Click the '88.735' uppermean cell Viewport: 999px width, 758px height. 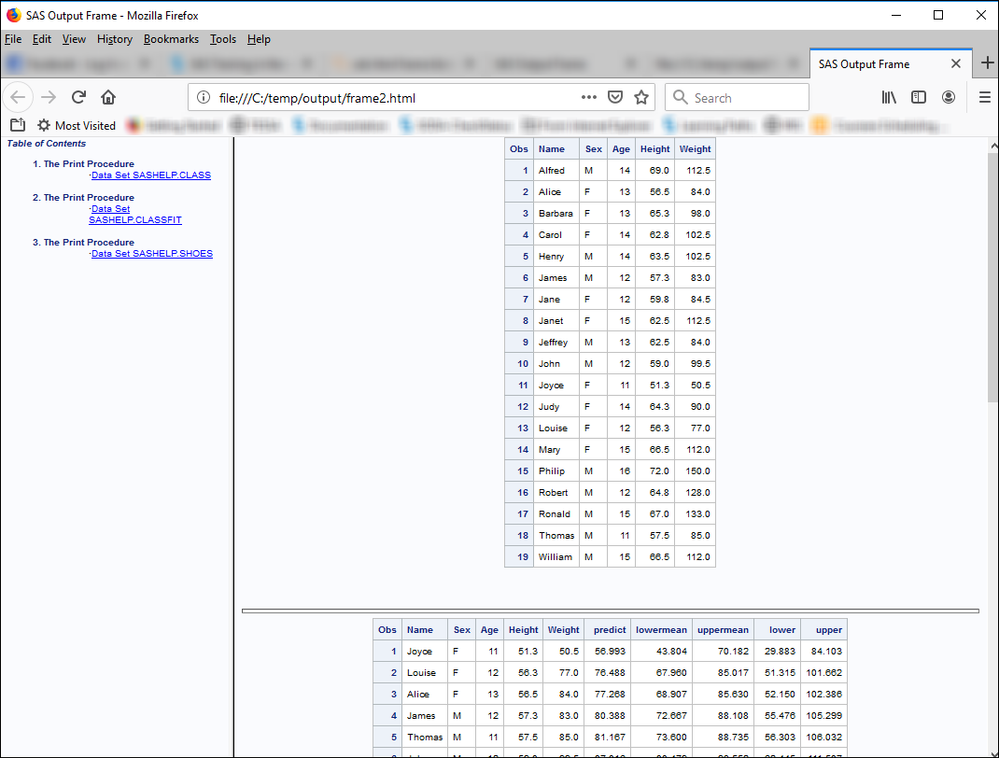[722, 737]
